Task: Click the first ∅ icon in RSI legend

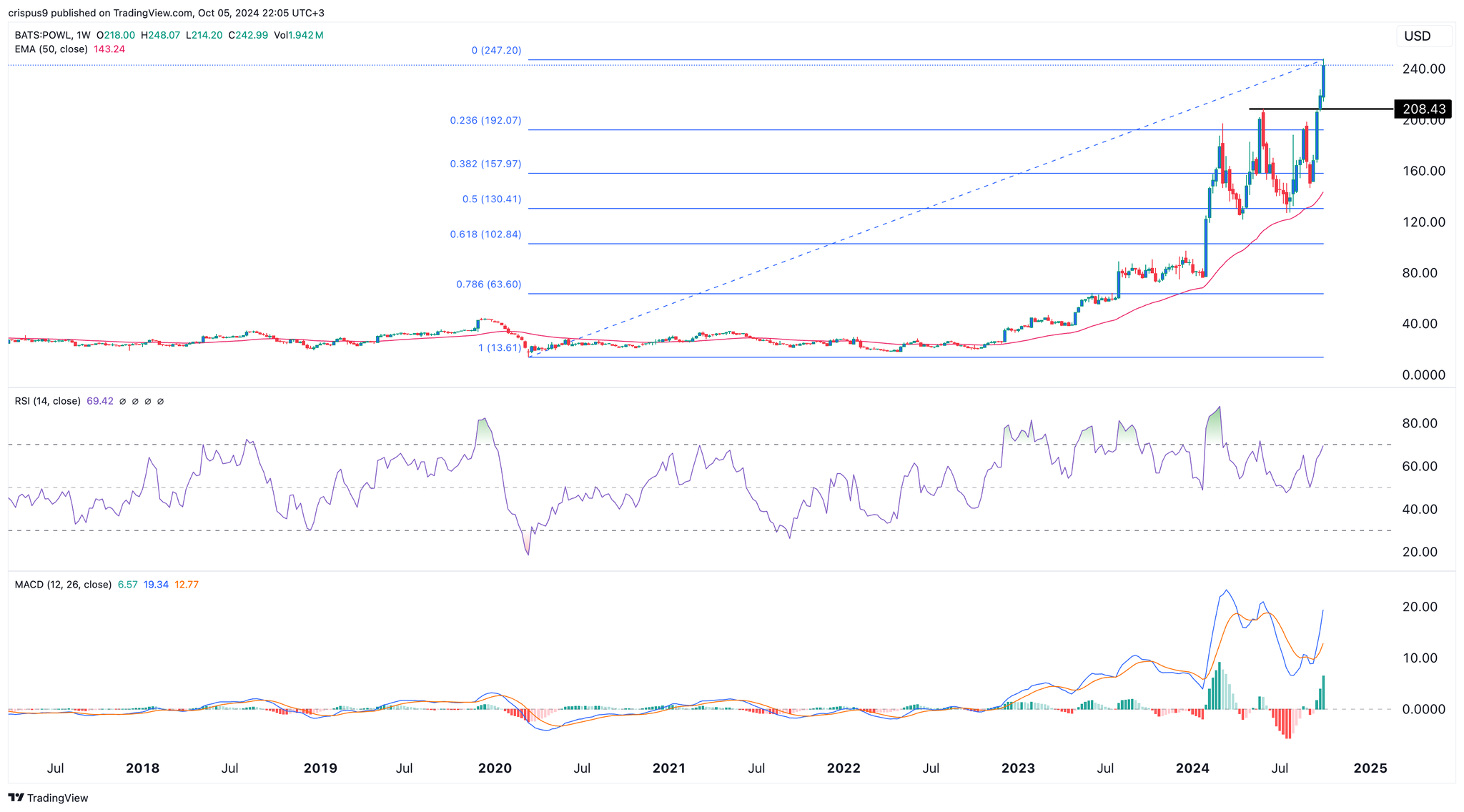Action: (x=123, y=401)
